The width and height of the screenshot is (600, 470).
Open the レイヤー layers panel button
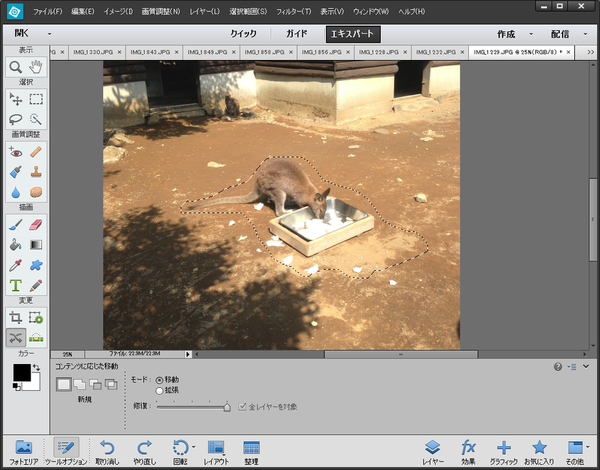point(433,451)
